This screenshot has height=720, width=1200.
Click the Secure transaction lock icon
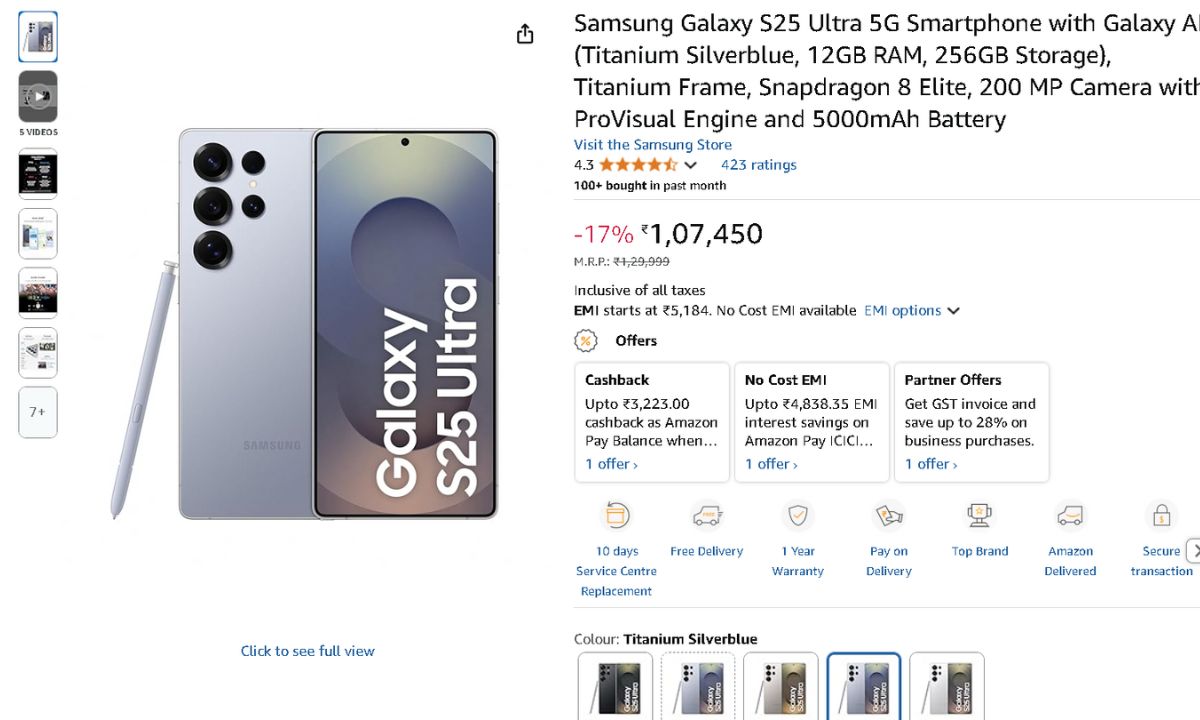1161,516
